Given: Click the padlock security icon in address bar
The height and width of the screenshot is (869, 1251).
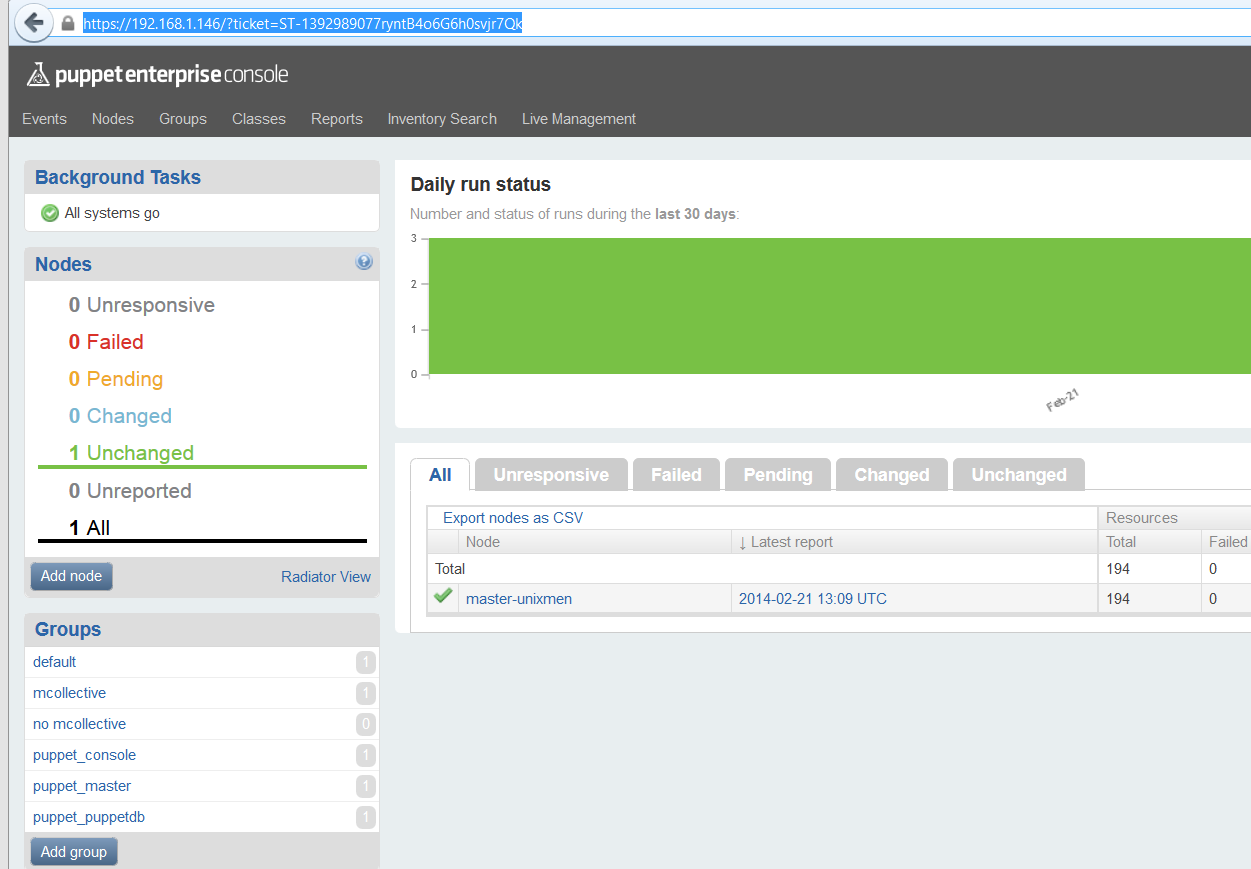Looking at the screenshot, I should [68, 23].
